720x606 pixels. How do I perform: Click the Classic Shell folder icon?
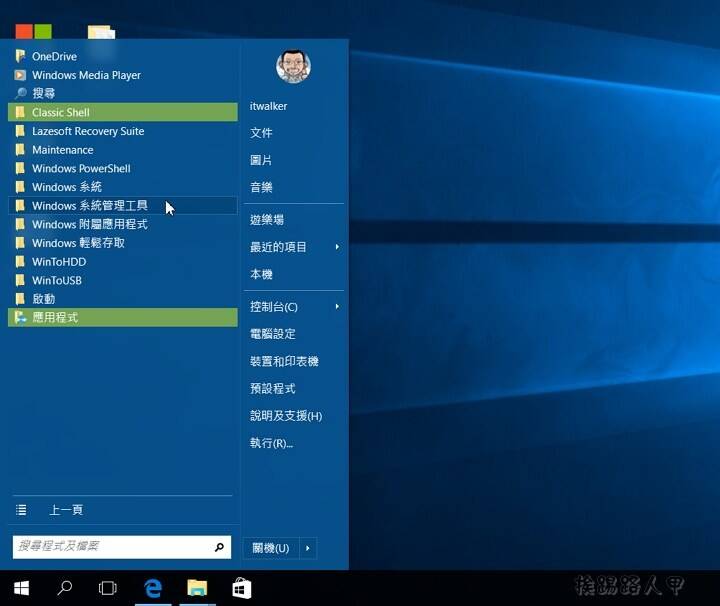[x=20, y=112]
